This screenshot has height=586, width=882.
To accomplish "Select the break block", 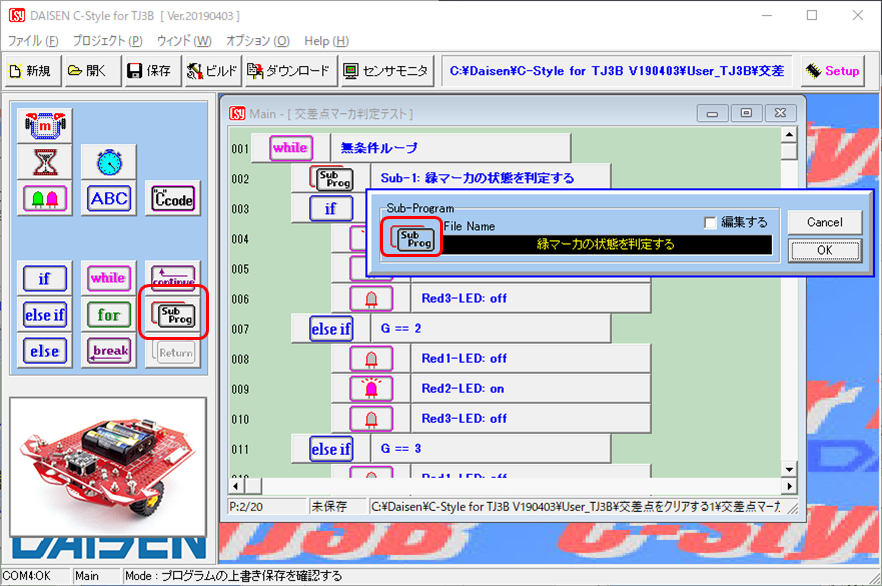I will click(109, 351).
